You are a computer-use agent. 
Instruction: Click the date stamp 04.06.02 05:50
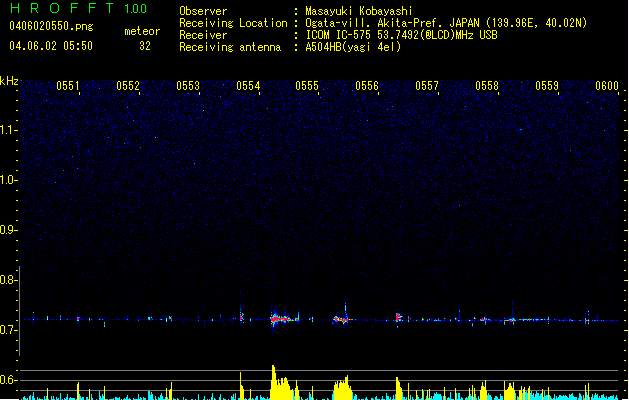pyautogui.click(x=51, y=46)
